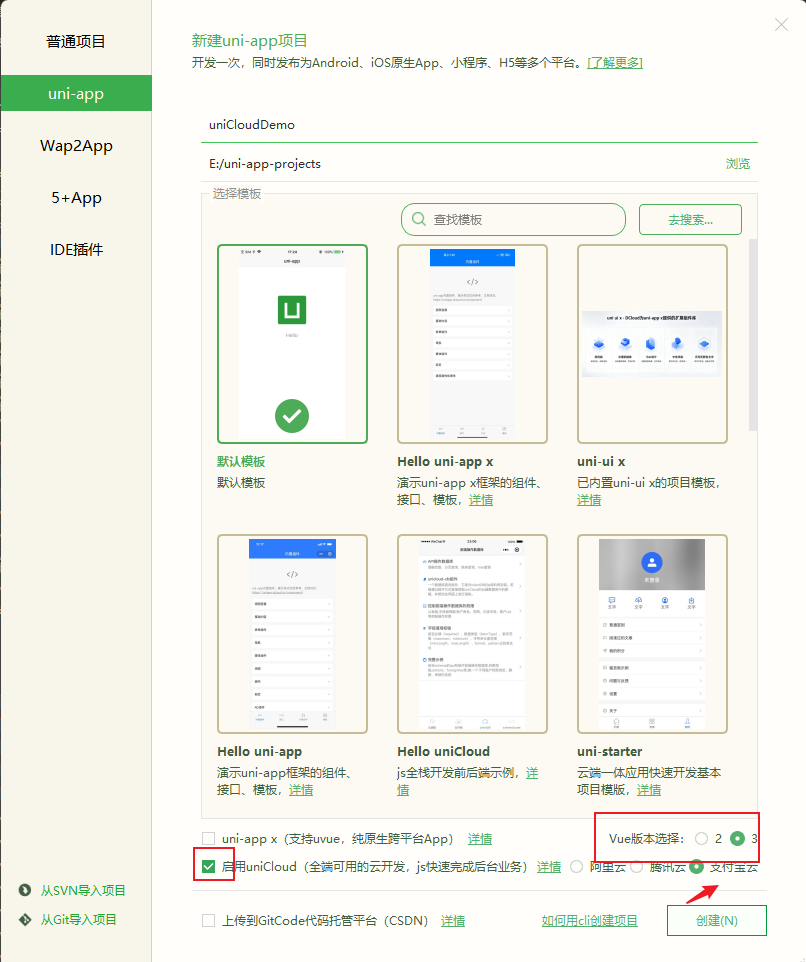The image size is (806, 962).
Task: Select the uni-starter template thumbnail
Action: coord(652,634)
